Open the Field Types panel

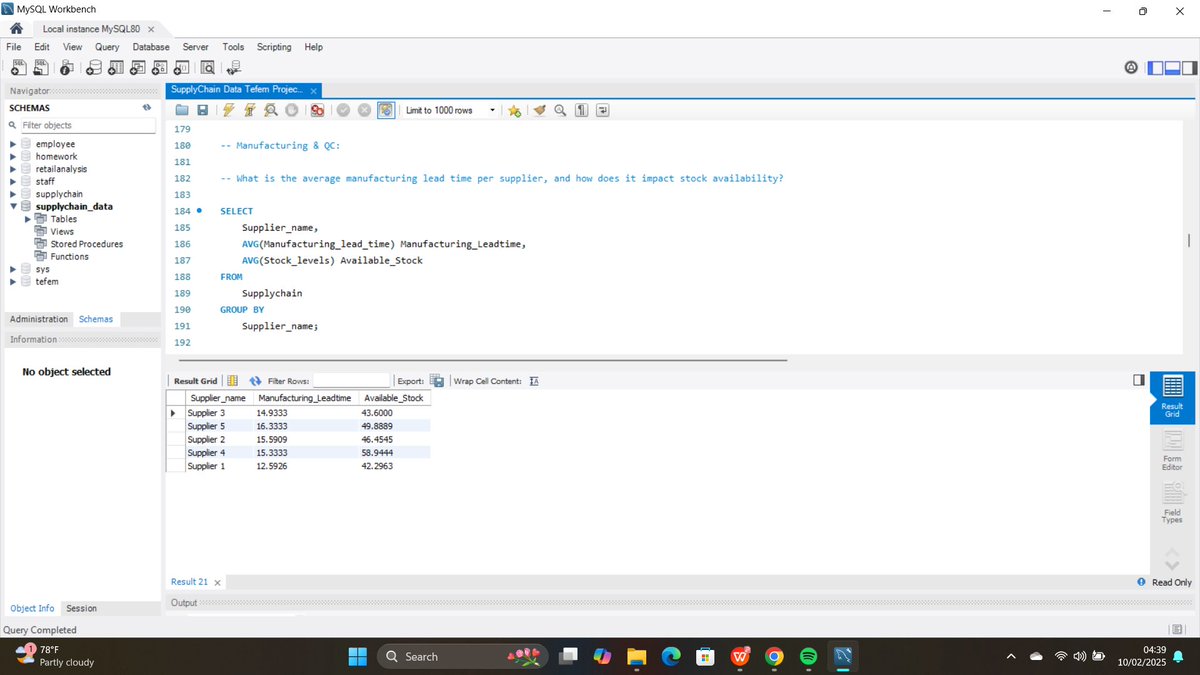[1173, 503]
